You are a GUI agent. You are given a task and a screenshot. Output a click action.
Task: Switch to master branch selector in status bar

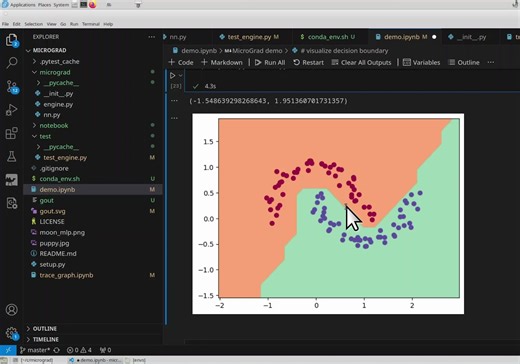coord(35,350)
